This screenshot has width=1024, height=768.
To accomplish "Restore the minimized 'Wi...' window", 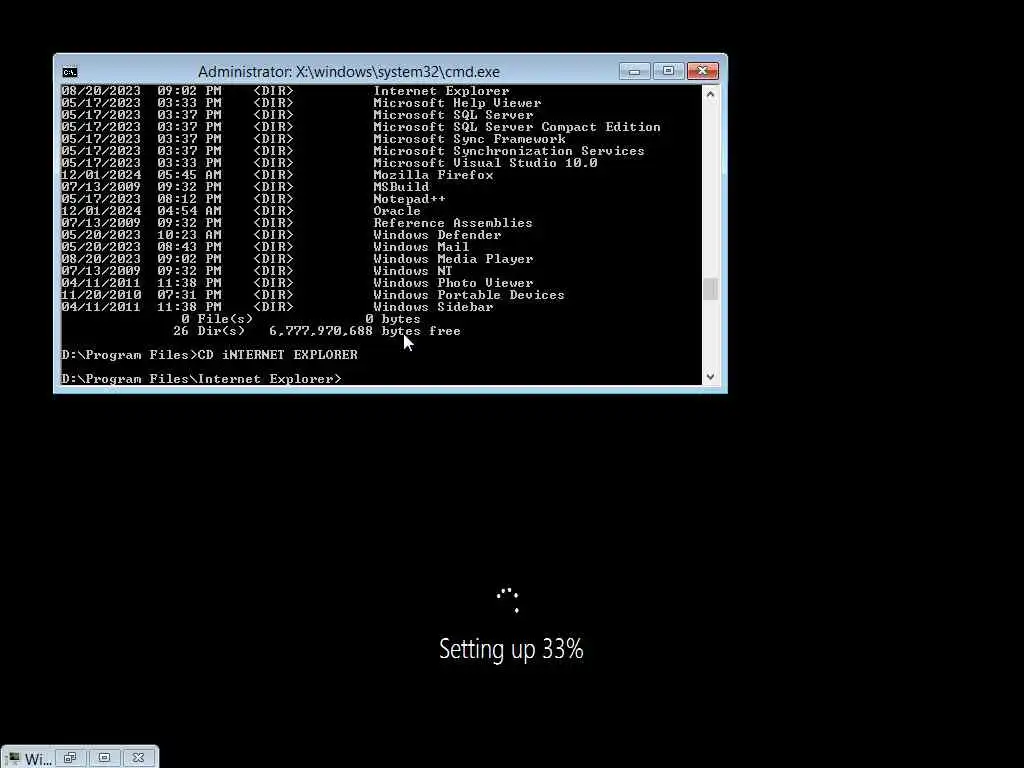I will click(70, 758).
